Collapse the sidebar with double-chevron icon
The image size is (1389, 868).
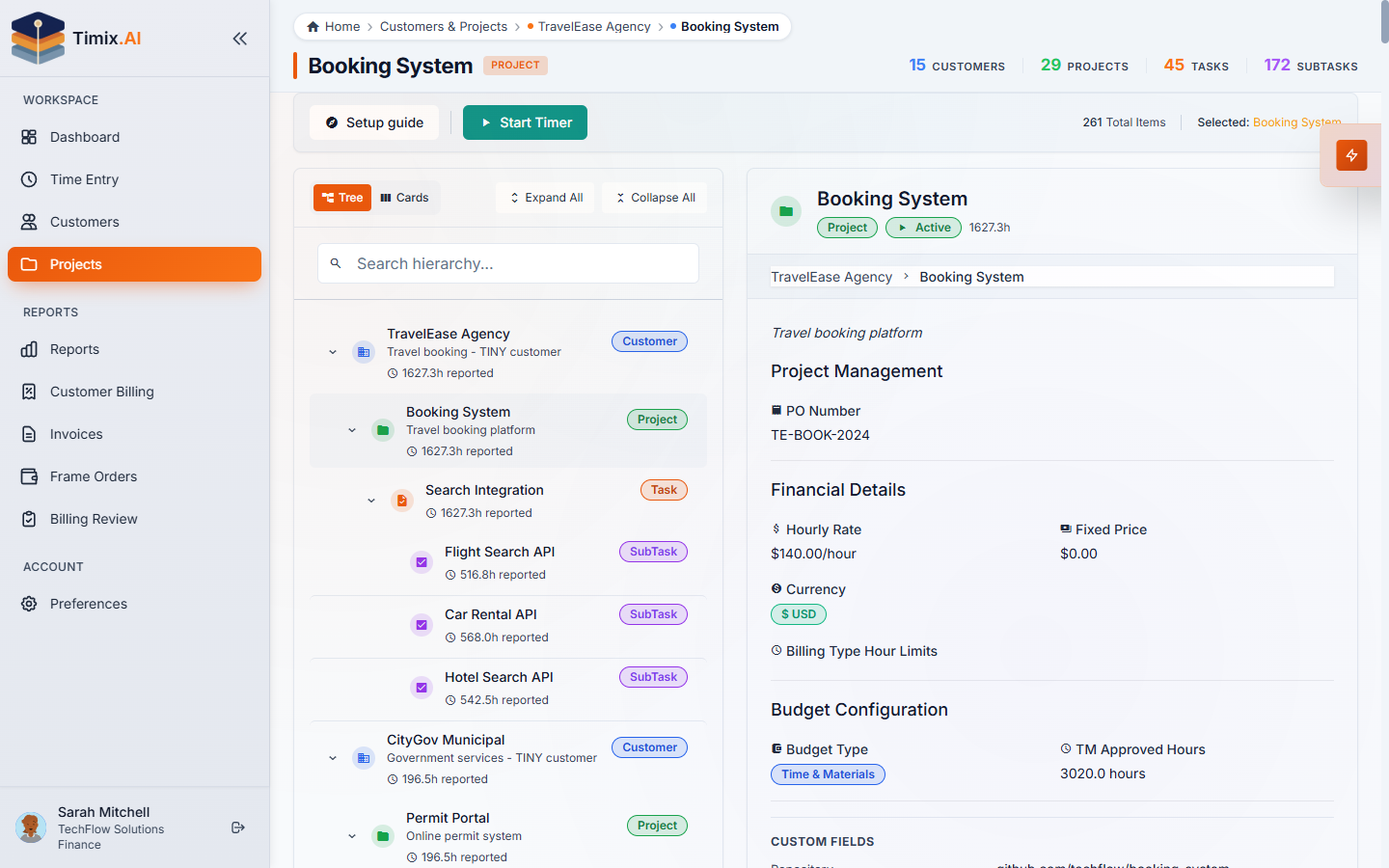point(239,39)
